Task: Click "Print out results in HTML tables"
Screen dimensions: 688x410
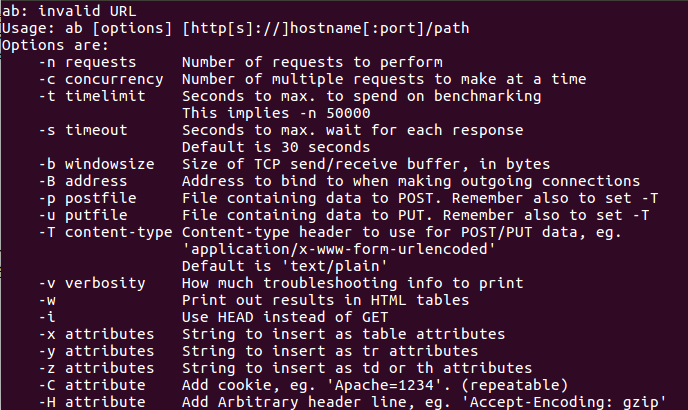Action: pyautogui.click(x=317, y=300)
